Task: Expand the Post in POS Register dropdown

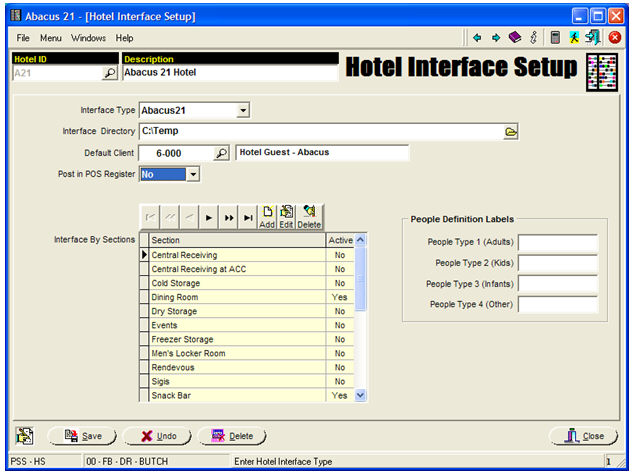Action: pos(193,174)
